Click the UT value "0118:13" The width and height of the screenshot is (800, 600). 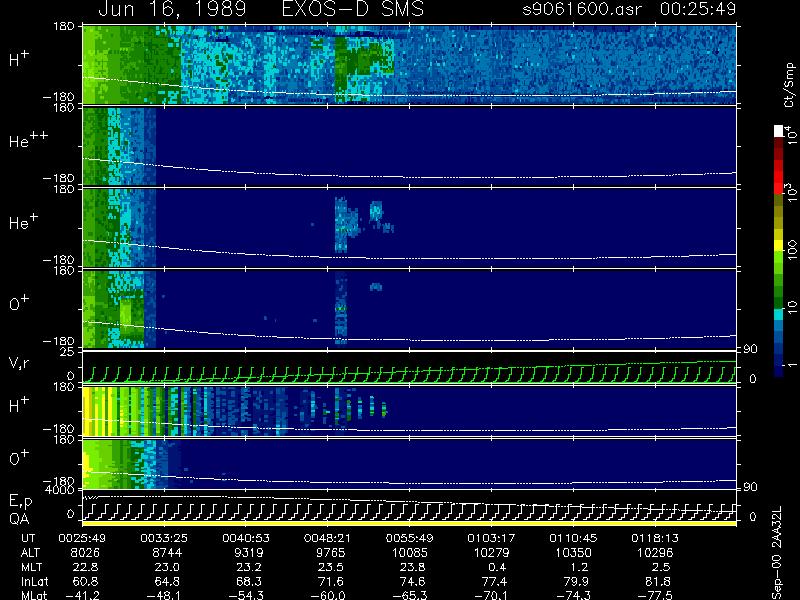653,538
